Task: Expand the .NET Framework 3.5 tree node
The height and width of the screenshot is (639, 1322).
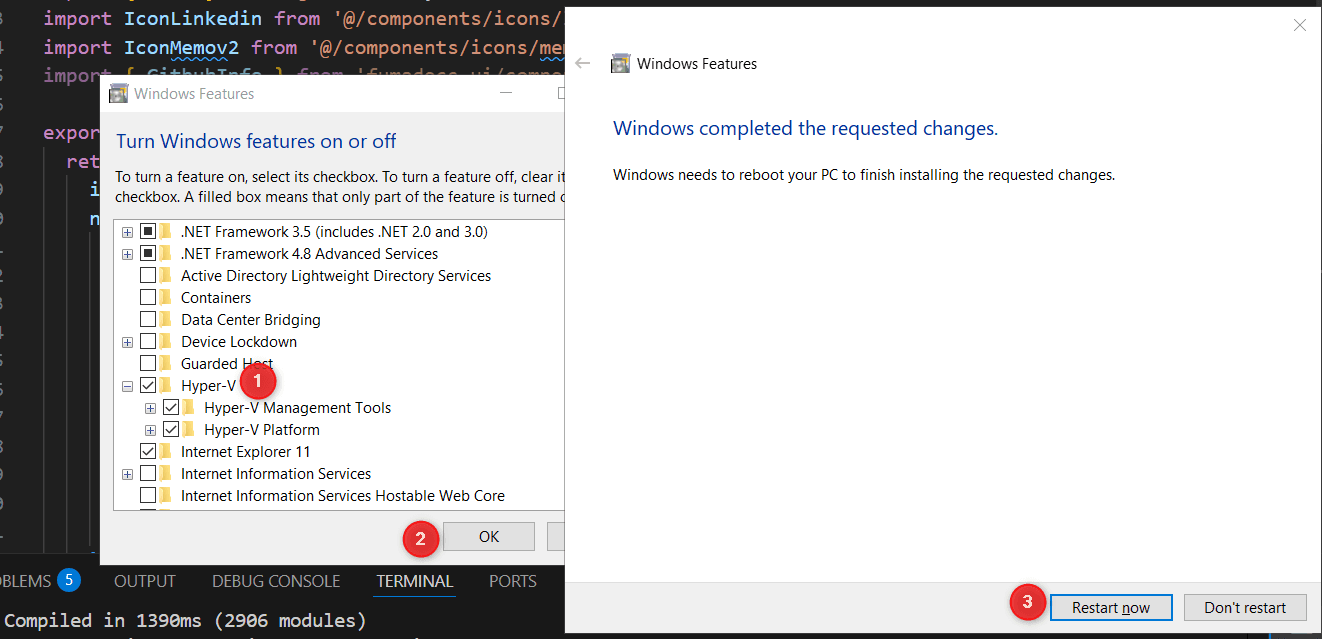Action: point(127,232)
